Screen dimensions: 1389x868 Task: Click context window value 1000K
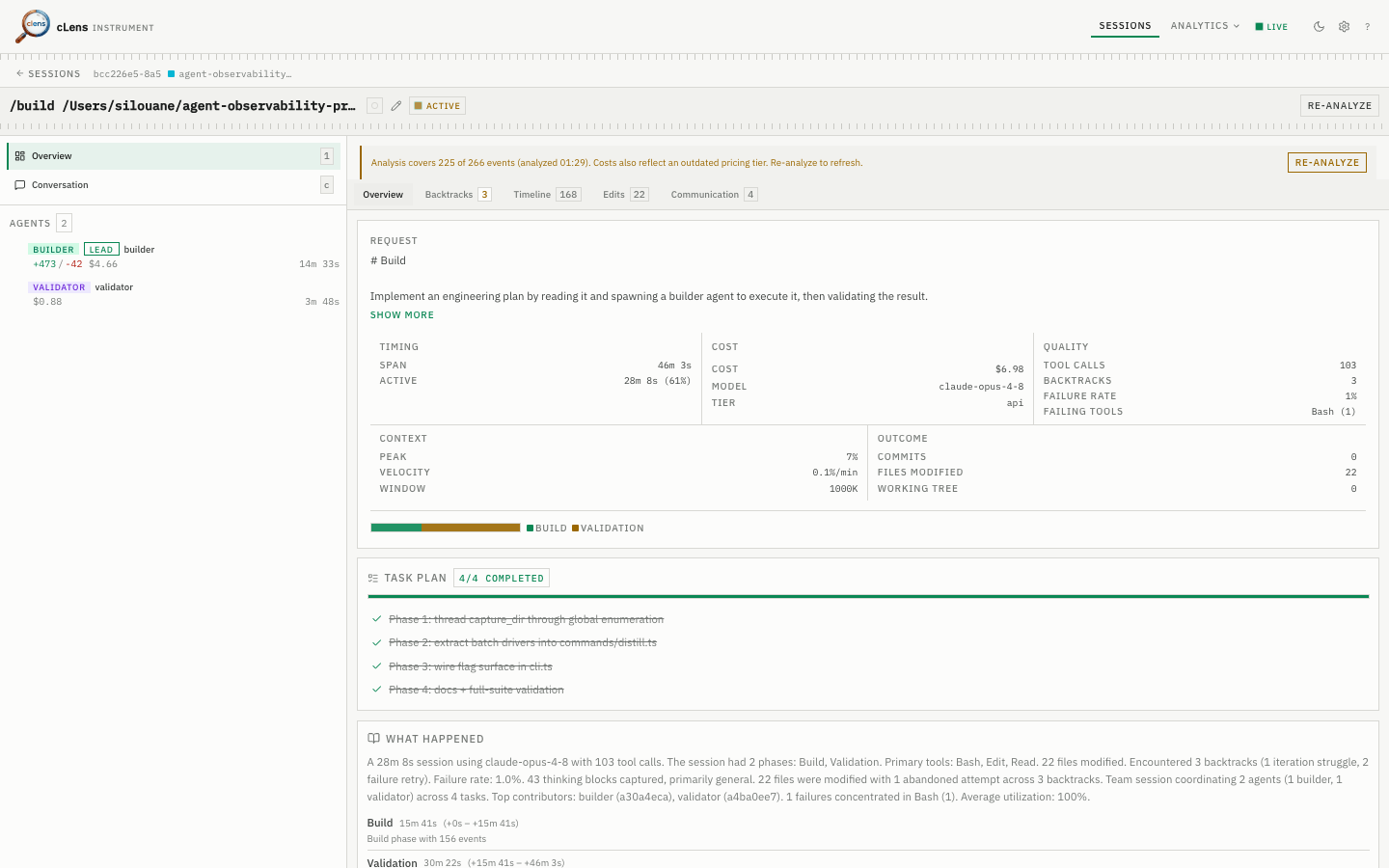[843, 489]
